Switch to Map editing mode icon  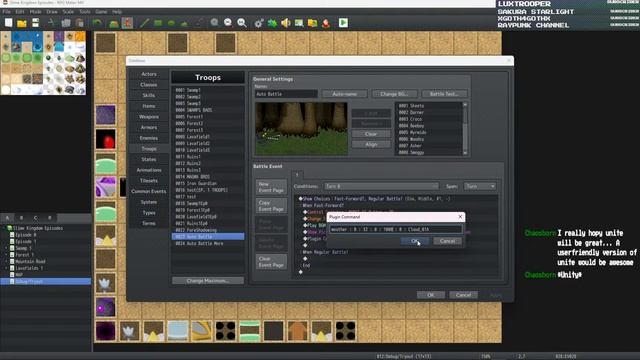(x=114, y=23)
